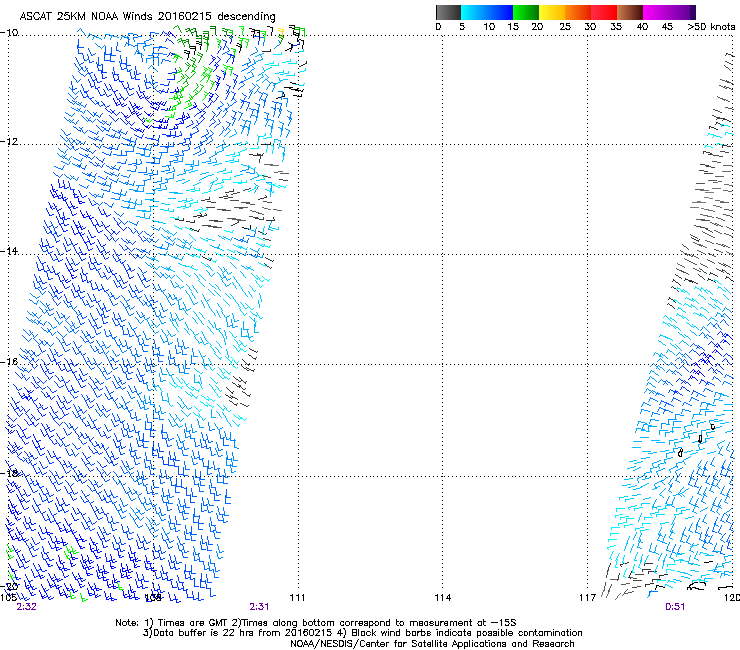Click the '-12' latitude axis label
This screenshot has width=740, height=650.
[x=9, y=142]
